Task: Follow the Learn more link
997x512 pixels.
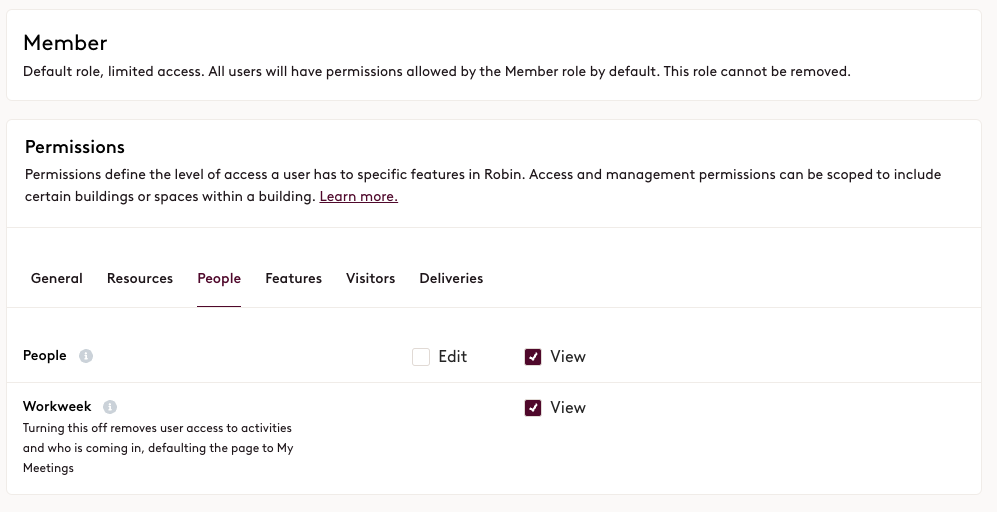Action: click(x=358, y=197)
